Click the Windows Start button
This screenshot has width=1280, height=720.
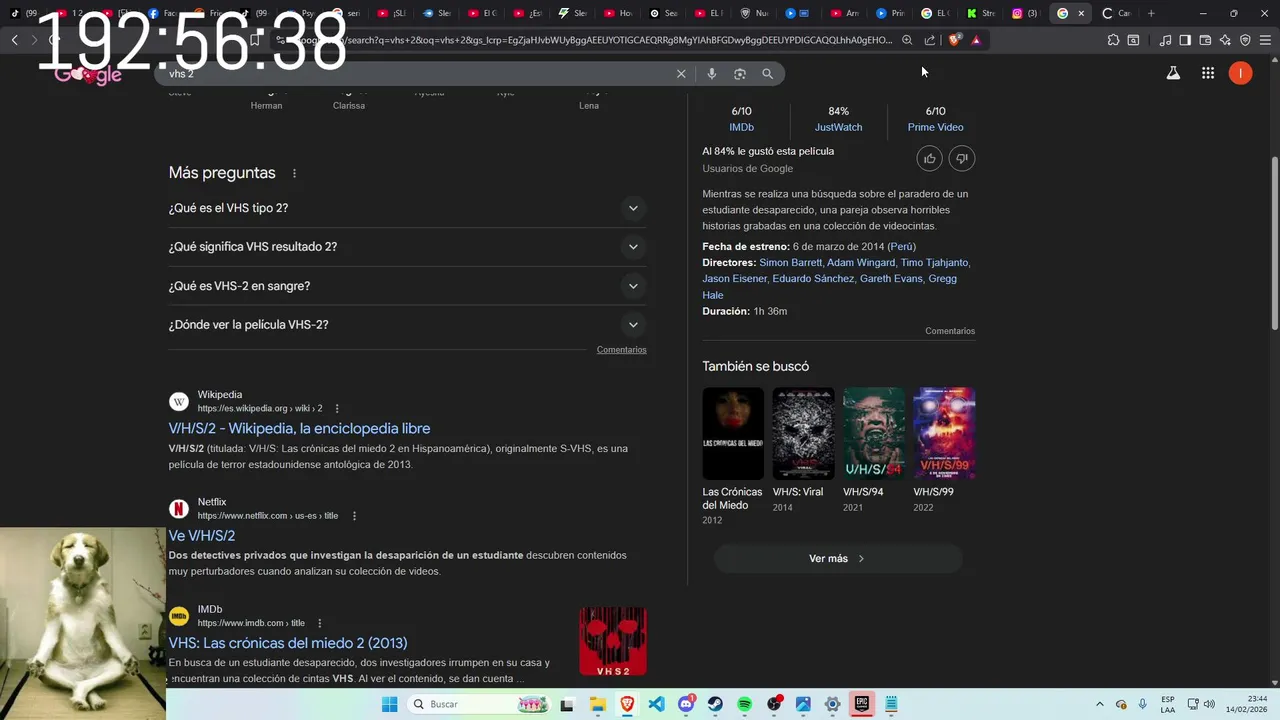(x=390, y=704)
